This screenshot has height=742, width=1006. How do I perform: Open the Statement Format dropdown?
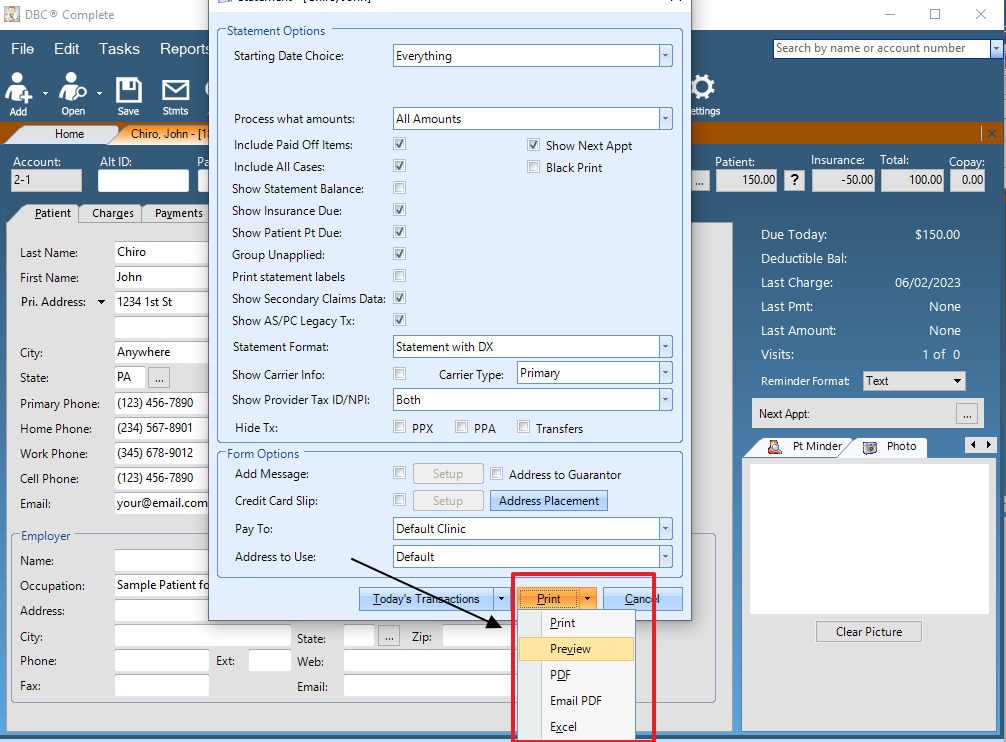click(x=665, y=347)
